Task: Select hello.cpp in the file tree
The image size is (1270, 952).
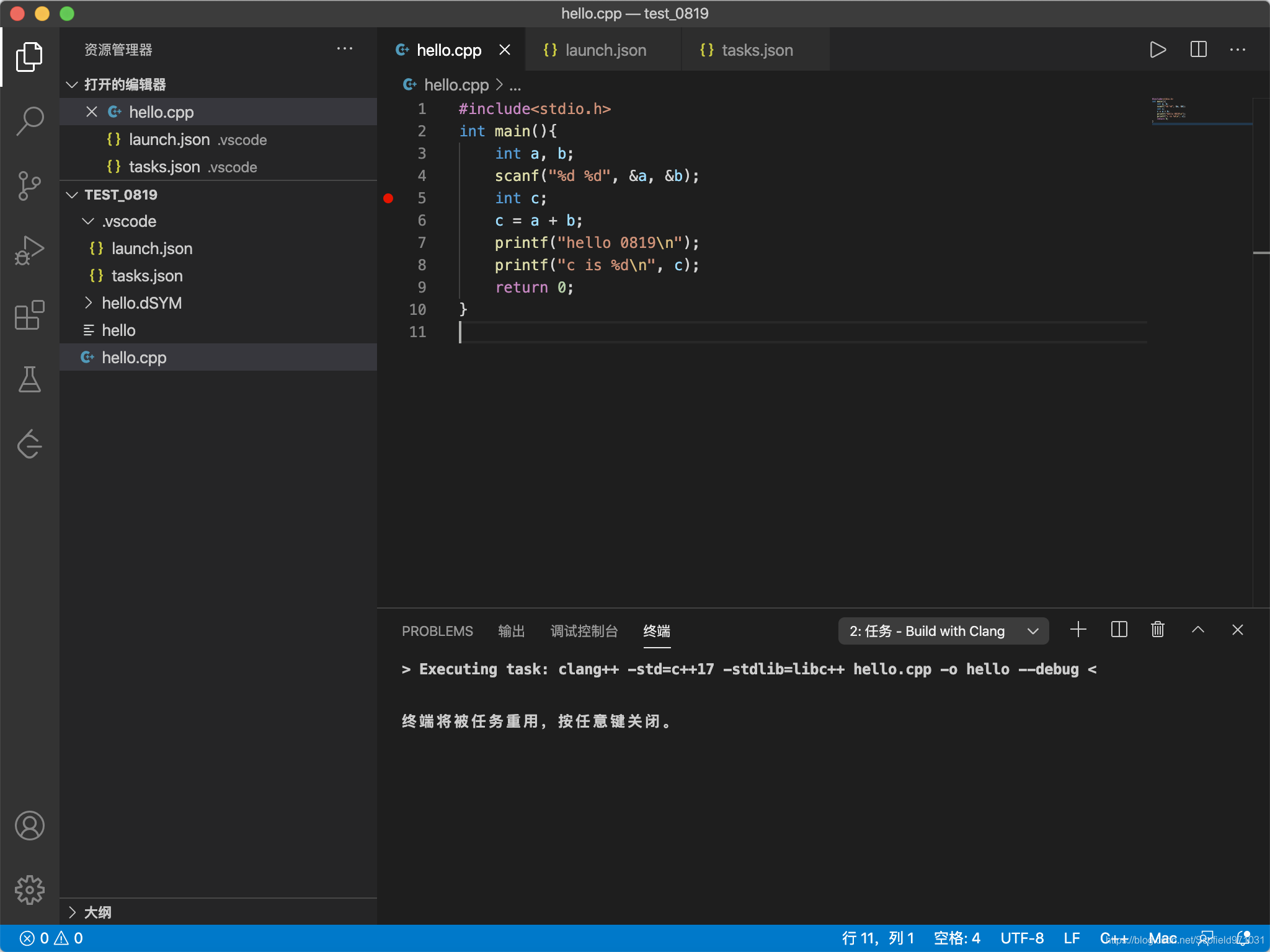Action: tap(218, 358)
